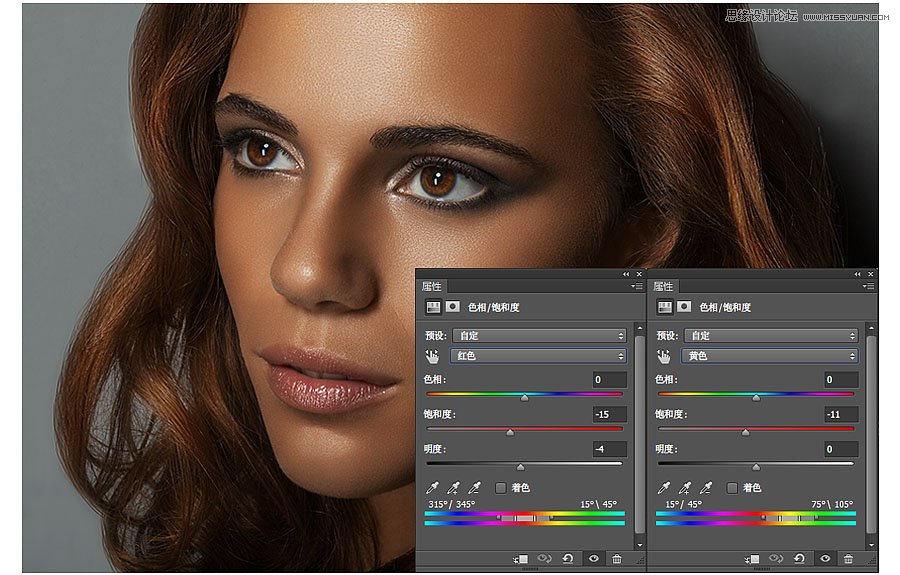The image size is (900, 575).
Task: Open the 黄色 color range dropdown
Action: point(769,356)
